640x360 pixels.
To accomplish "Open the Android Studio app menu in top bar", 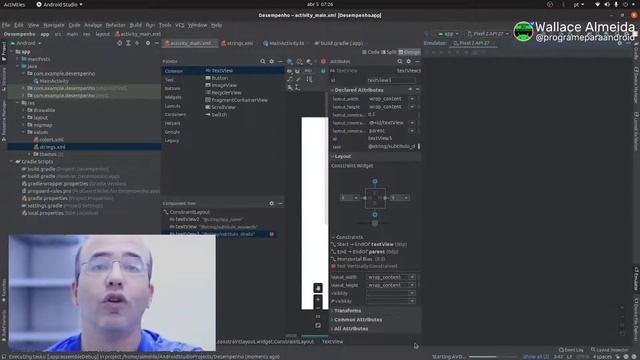I will [59, 4].
